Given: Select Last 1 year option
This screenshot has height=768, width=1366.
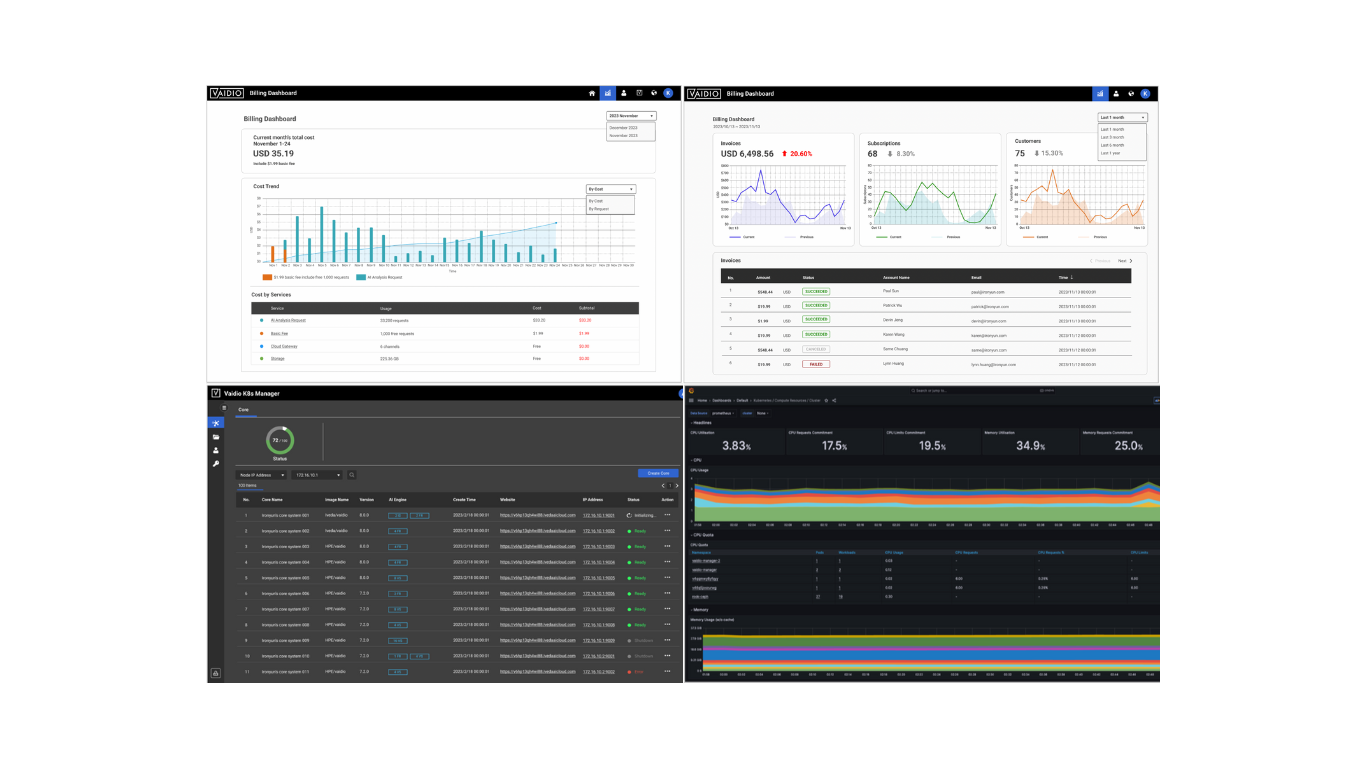Looking at the screenshot, I should pyautogui.click(x=1111, y=153).
